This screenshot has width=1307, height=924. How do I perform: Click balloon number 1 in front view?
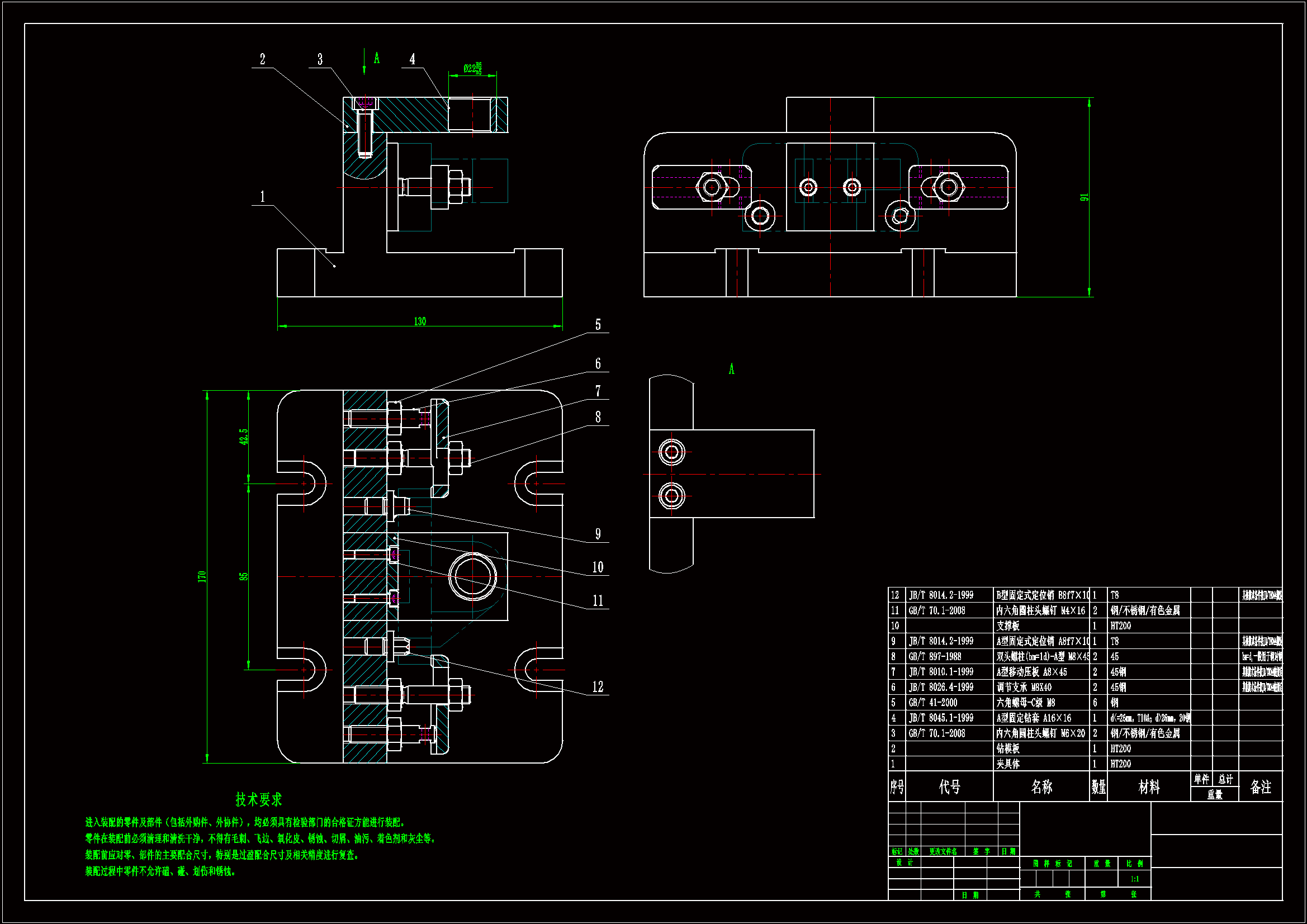[x=262, y=197]
